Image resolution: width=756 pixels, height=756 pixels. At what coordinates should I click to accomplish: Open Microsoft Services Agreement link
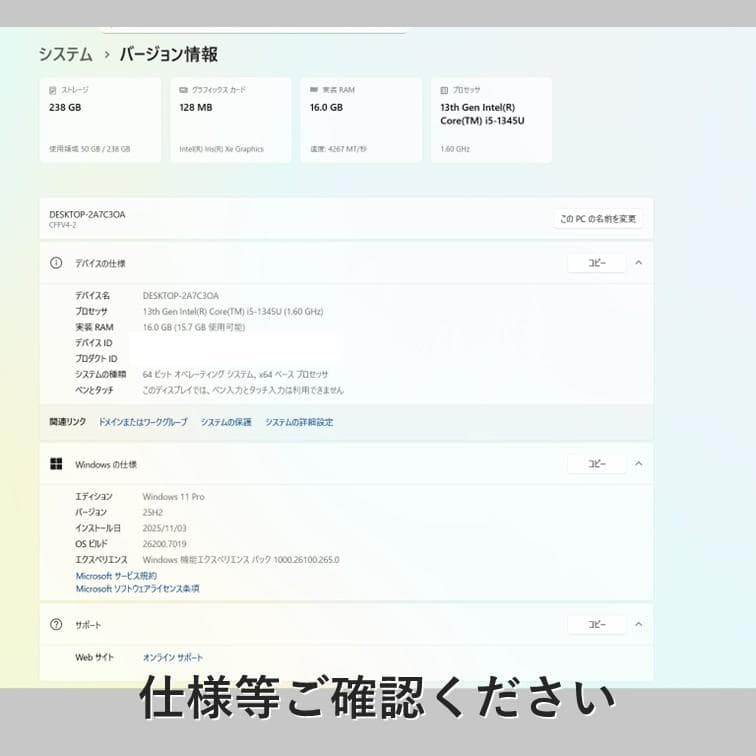116,576
